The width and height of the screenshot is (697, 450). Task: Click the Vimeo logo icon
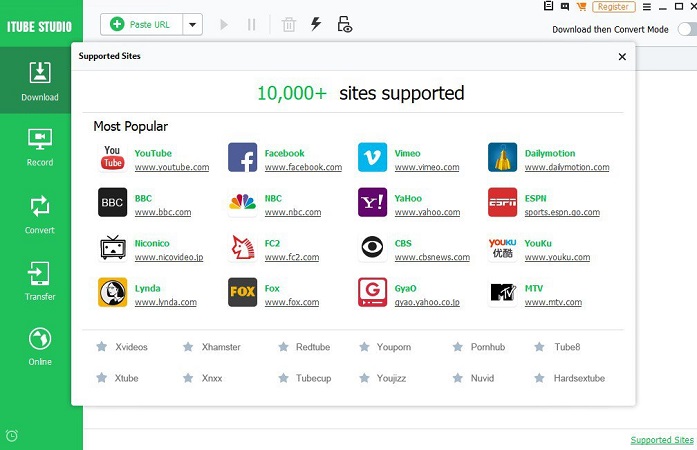click(x=373, y=157)
